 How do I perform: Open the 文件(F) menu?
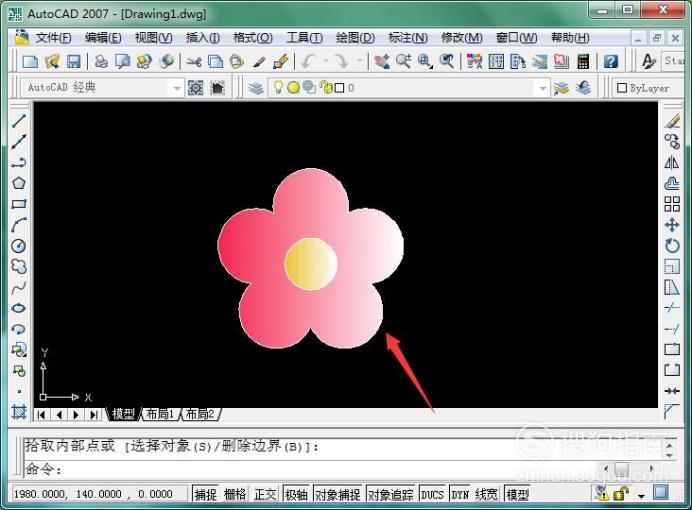(x=53, y=38)
